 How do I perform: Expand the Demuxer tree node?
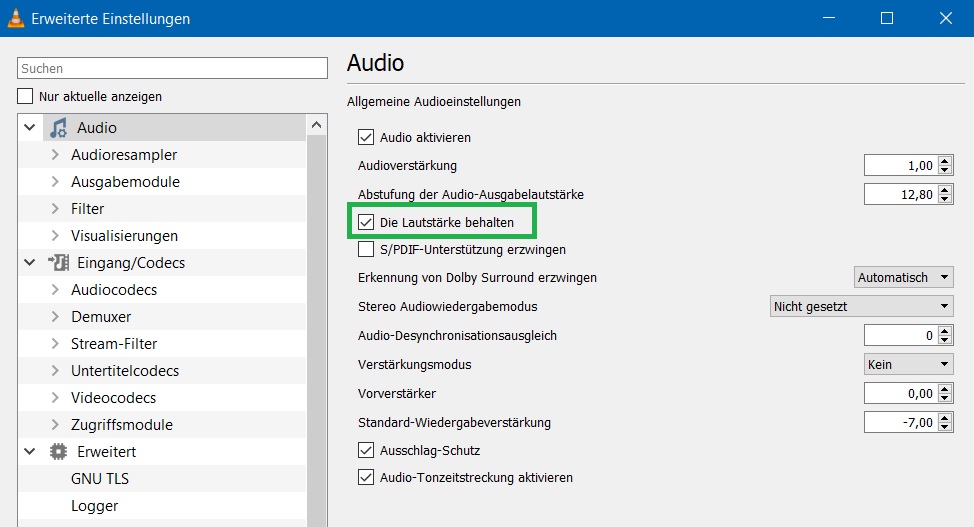pos(55,317)
